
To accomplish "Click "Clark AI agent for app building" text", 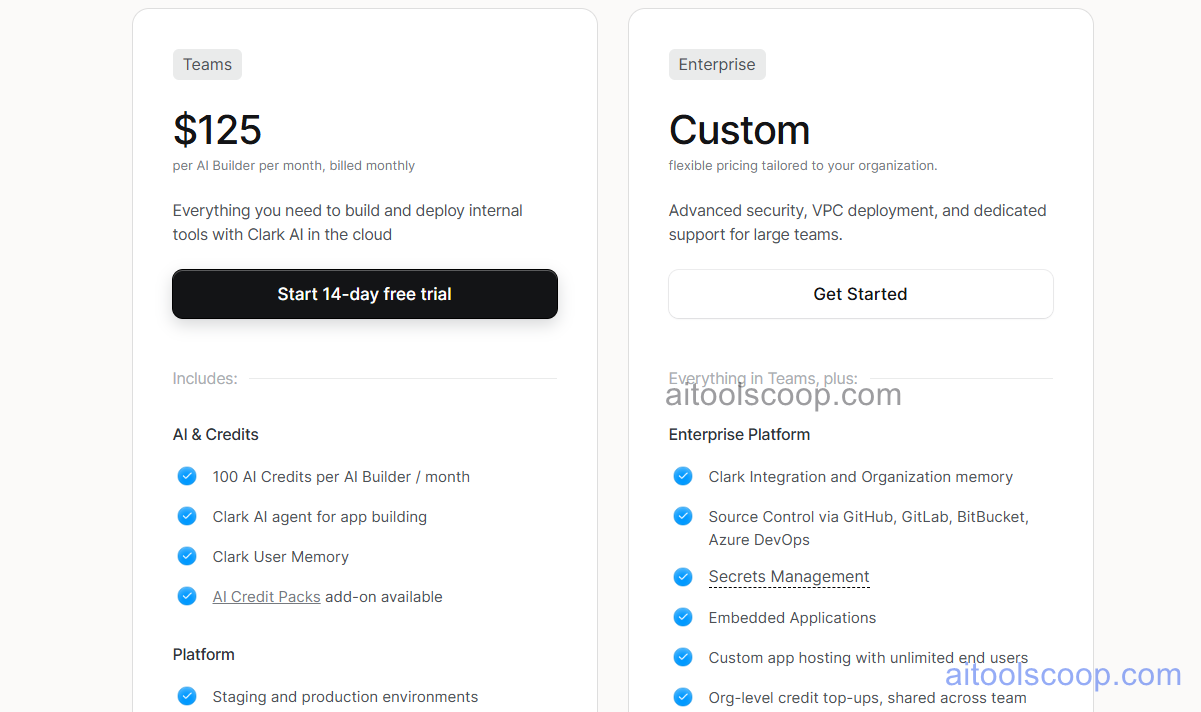I will [x=320, y=517].
